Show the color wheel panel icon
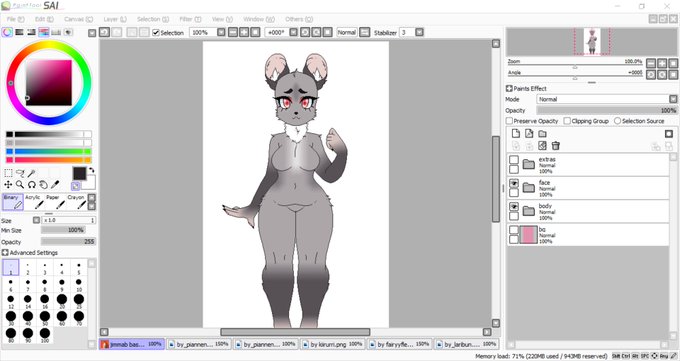680x361 pixels. click(x=7, y=32)
